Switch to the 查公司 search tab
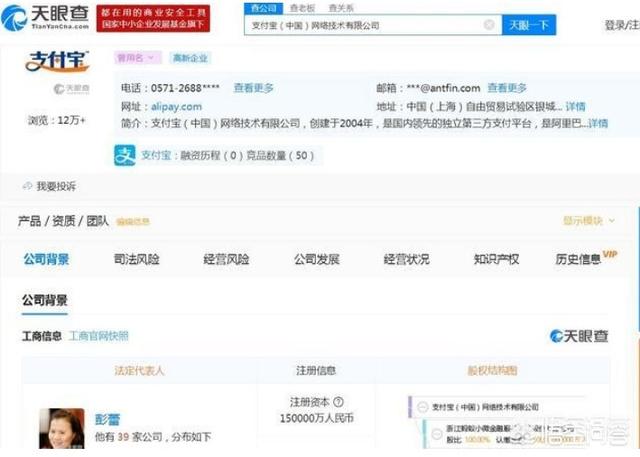 (264, 8)
